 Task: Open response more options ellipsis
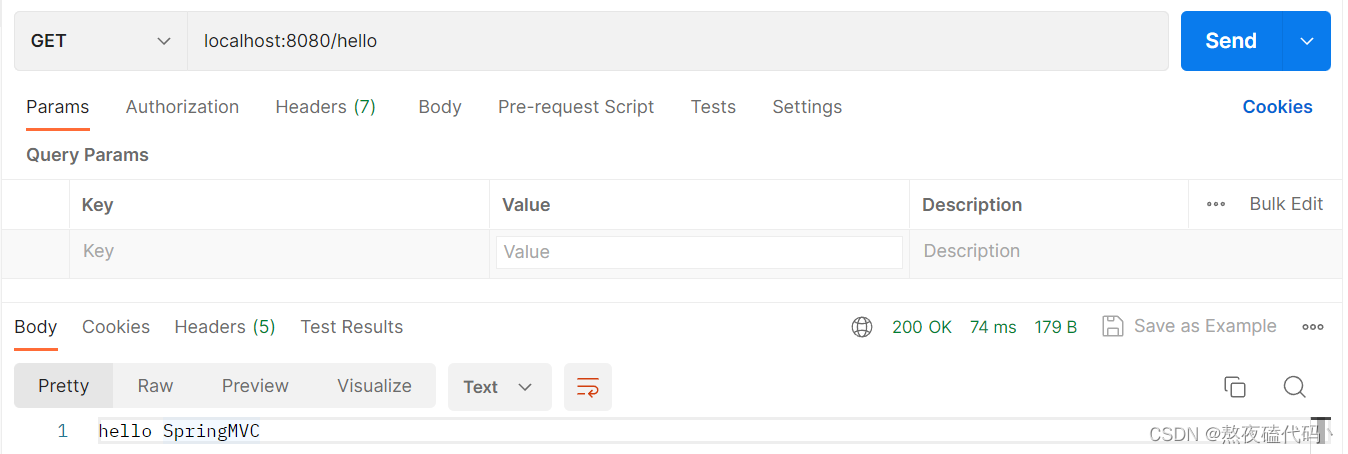tap(1313, 327)
